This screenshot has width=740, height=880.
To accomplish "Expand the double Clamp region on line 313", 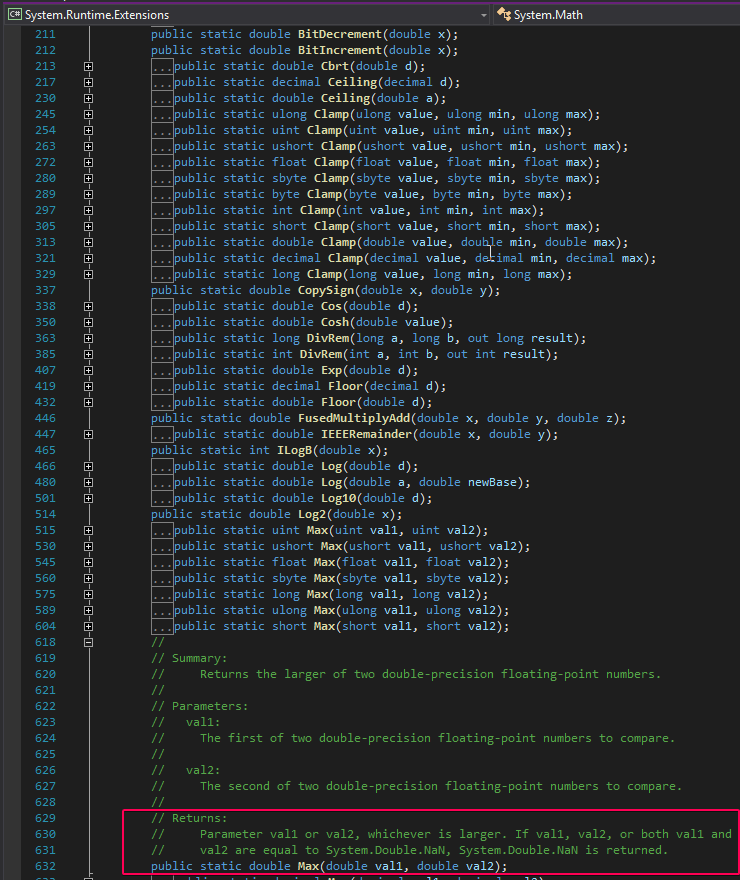I will click(88, 242).
